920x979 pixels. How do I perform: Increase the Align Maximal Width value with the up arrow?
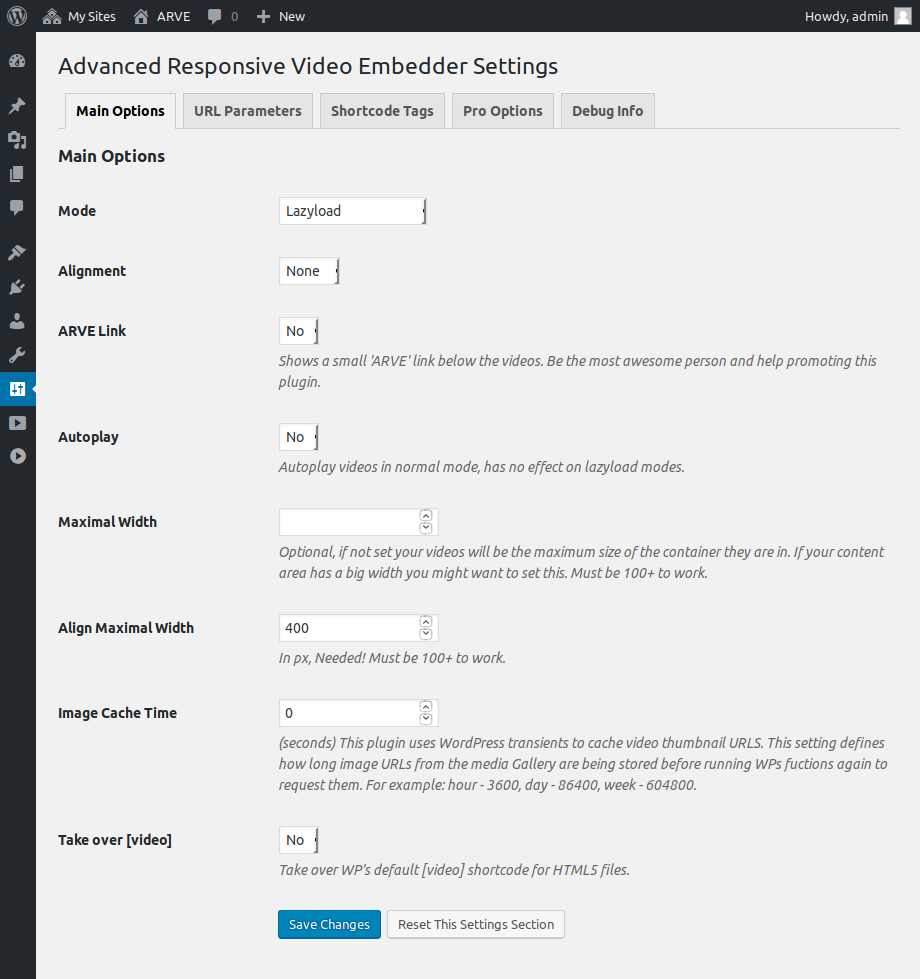pyautogui.click(x=426, y=622)
